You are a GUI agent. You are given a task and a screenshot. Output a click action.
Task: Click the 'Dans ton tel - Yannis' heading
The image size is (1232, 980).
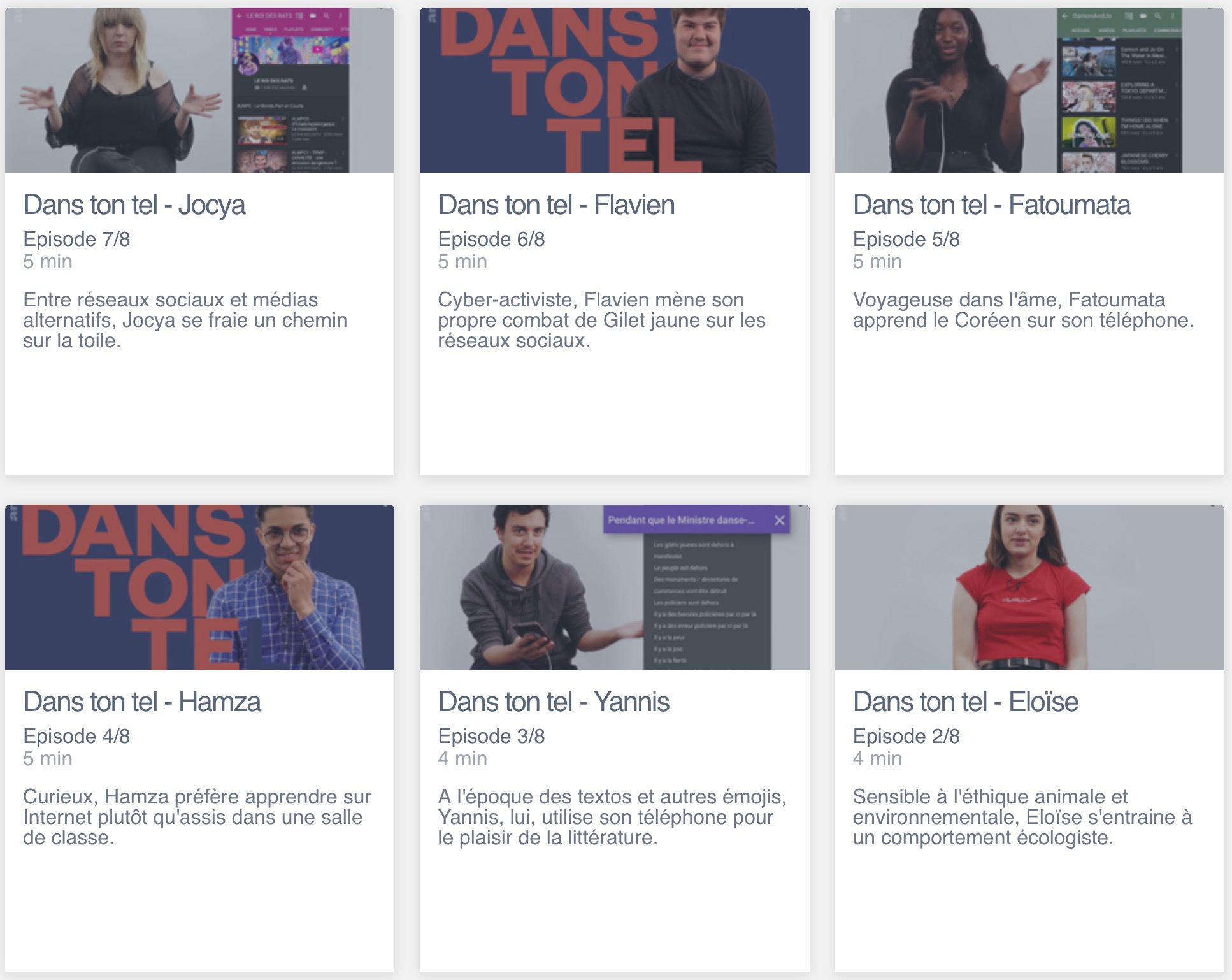(x=554, y=702)
